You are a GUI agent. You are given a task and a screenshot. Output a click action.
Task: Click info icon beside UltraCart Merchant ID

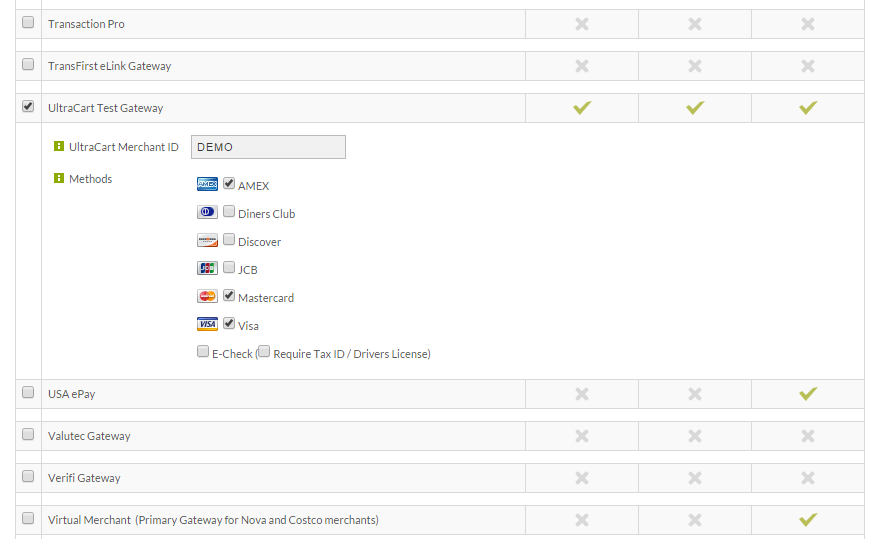click(59, 146)
